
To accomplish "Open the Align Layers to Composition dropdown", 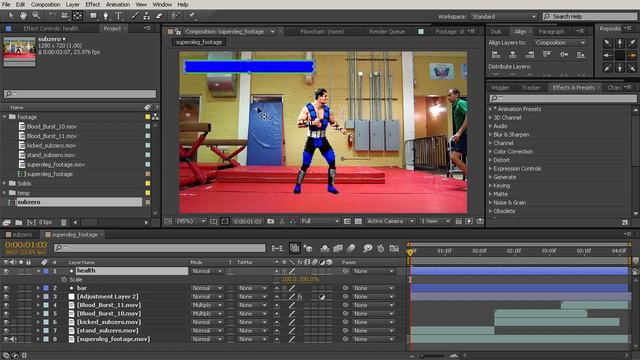I will (560, 42).
